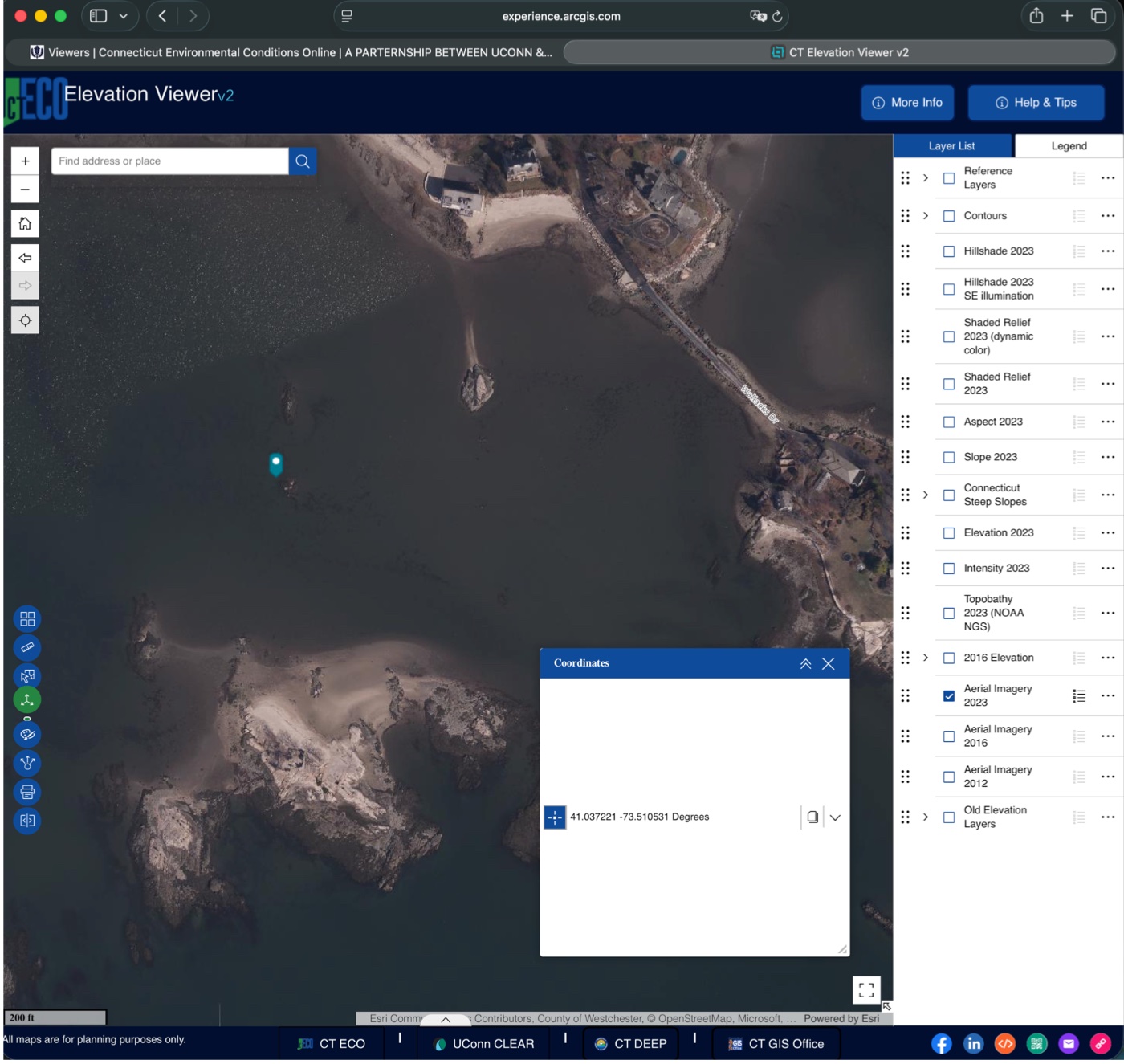
Task: Visit the CT DEEP link
Action: tap(631, 1044)
